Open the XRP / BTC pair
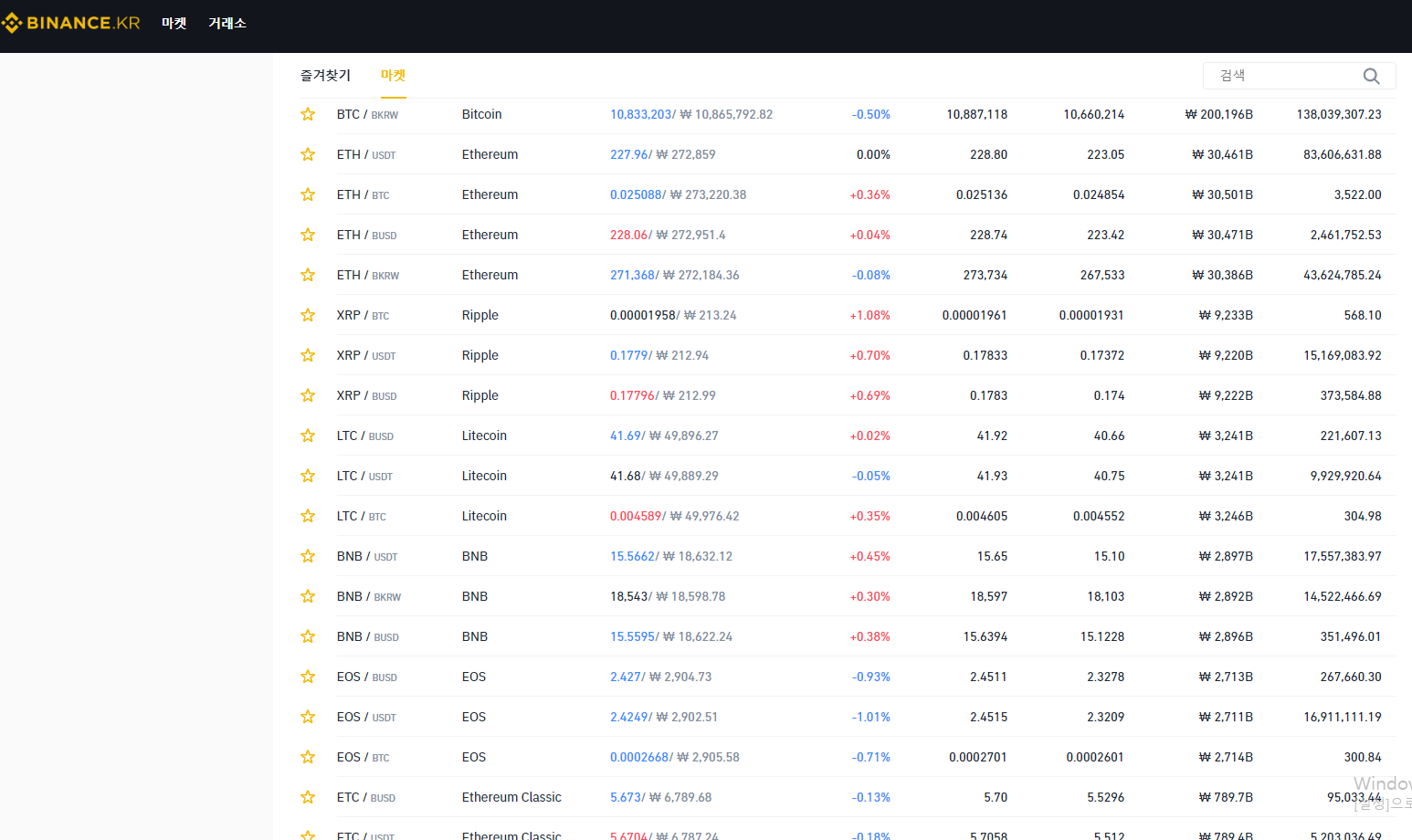The image size is (1412, 840). coord(363,315)
